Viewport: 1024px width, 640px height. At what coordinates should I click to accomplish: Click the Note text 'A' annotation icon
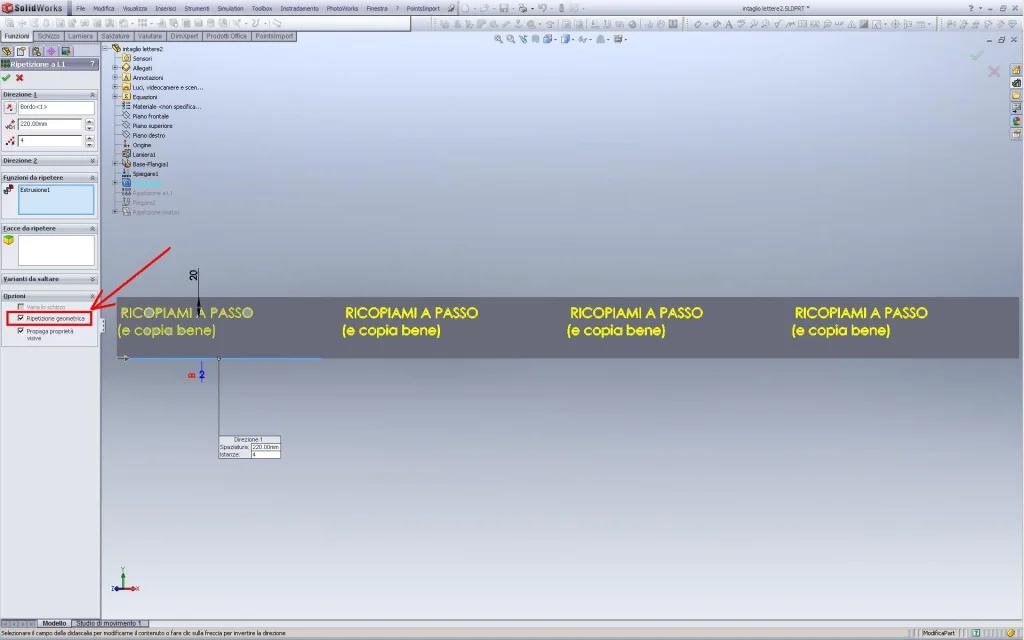click(x=728, y=24)
